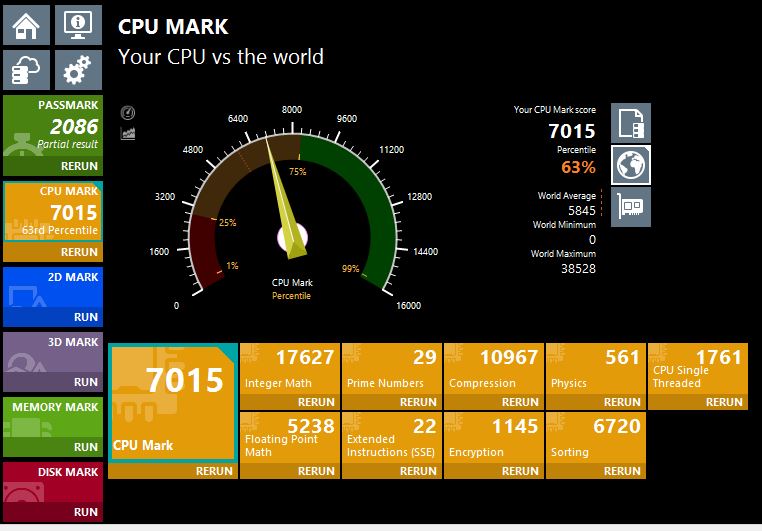
Task: Select the CPU Mark 7015 sidebar tile
Action: (x=53, y=212)
